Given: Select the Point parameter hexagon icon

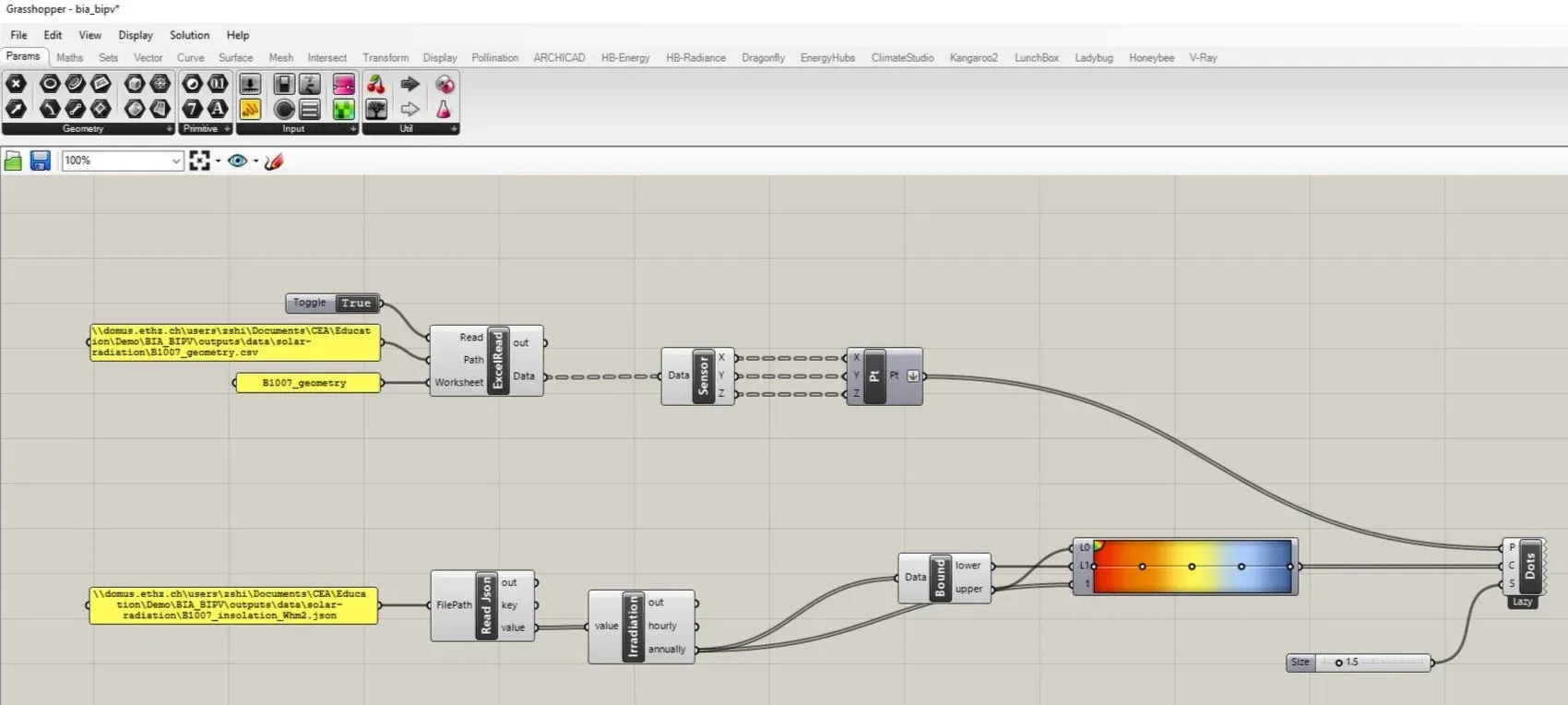Looking at the screenshot, I should pos(16,84).
